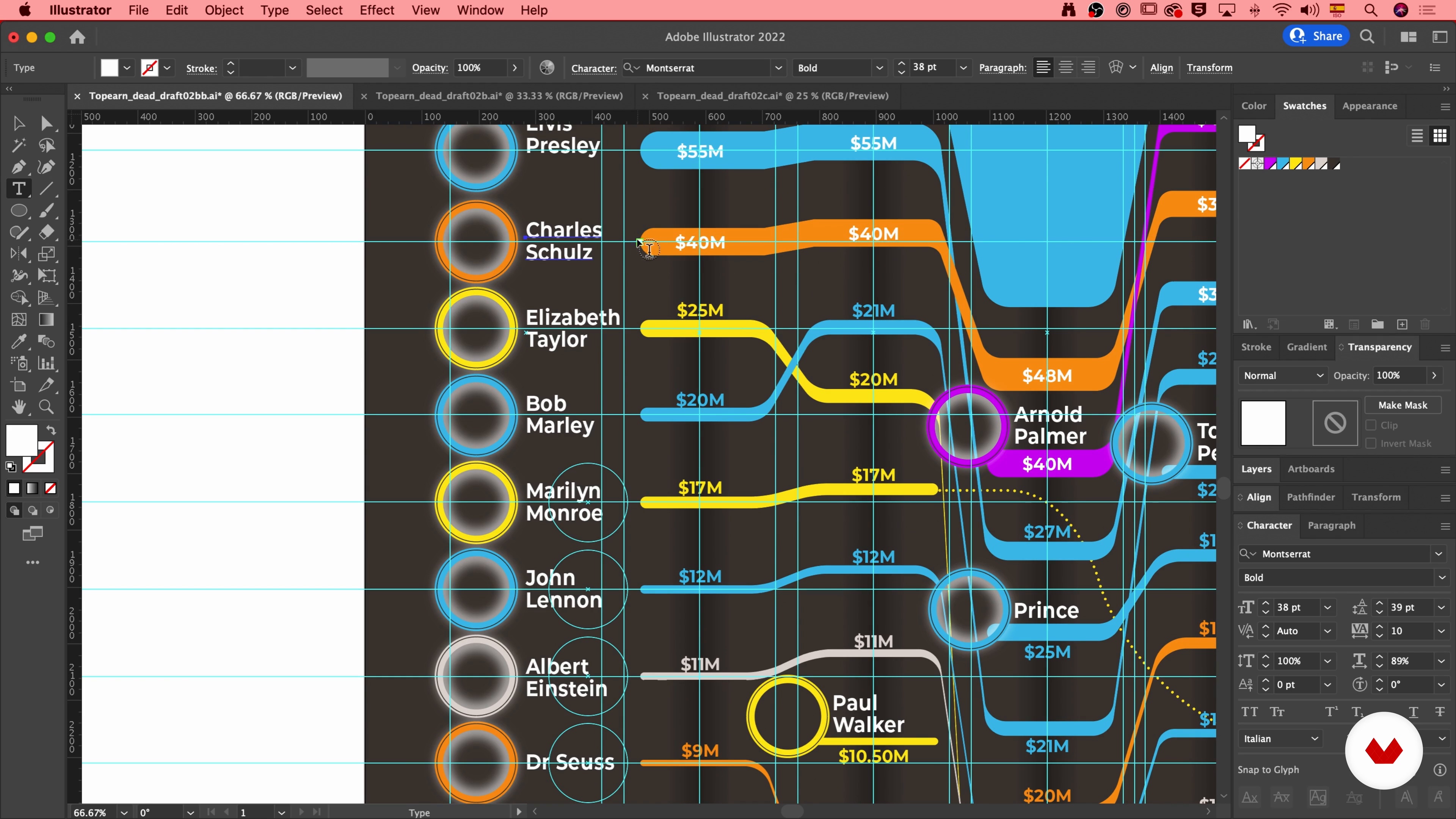
Task: Select the Scale tool
Action: coord(47,254)
